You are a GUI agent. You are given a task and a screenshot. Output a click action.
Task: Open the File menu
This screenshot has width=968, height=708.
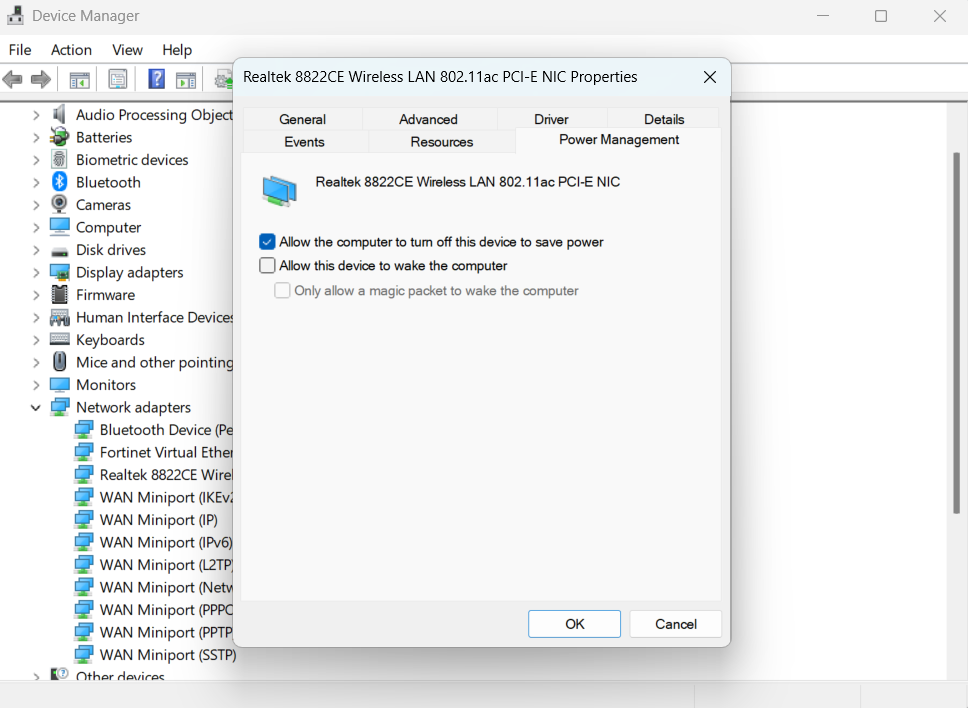(x=20, y=49)
